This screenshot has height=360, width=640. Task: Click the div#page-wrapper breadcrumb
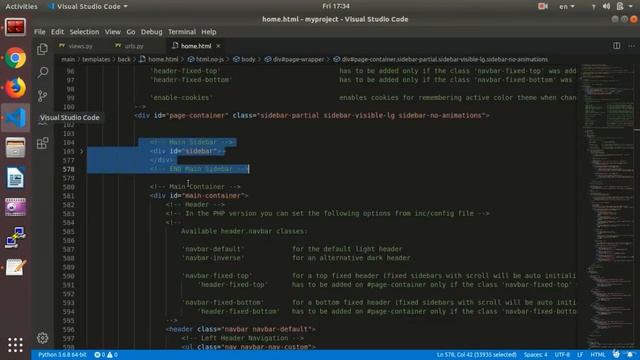[x=294, y=60]
